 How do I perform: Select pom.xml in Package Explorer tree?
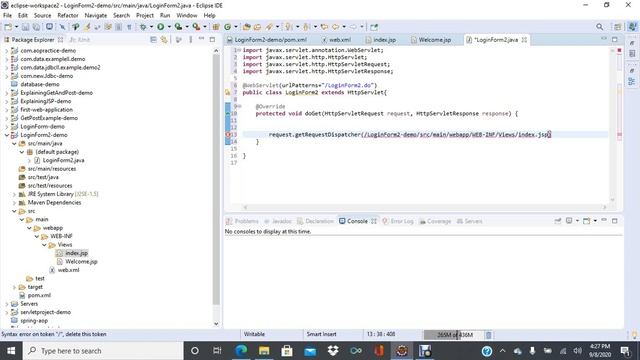click(39, 296)
